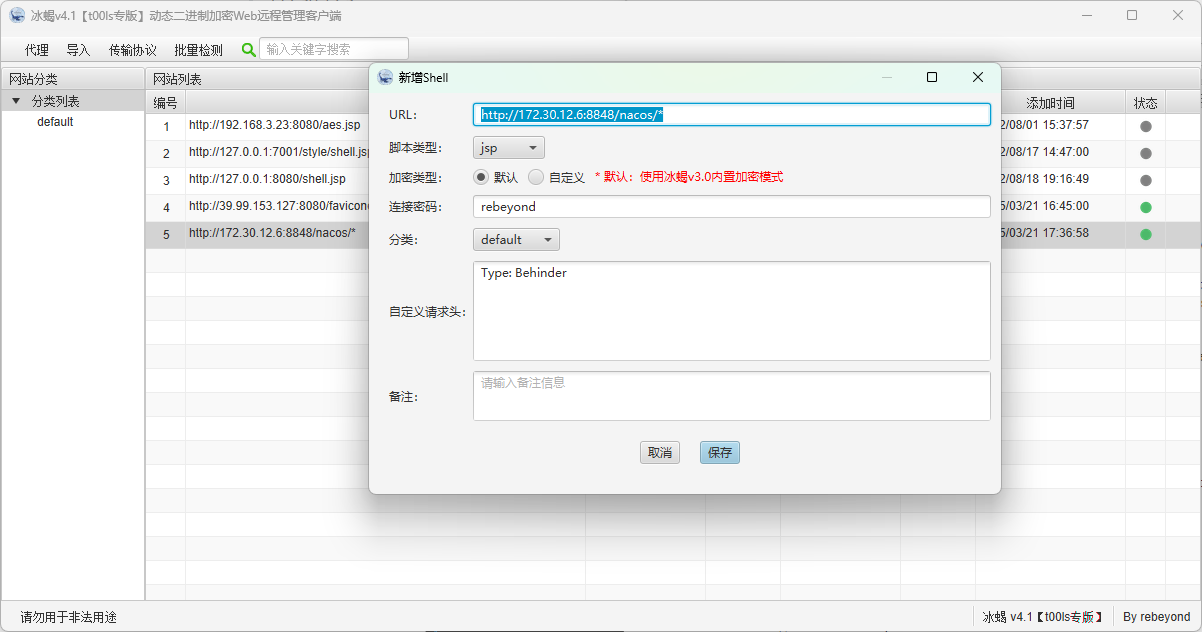Viewport: 1202px width, 632px height.
Task: Click the 保存 button
Action: (x=719, y=453)
